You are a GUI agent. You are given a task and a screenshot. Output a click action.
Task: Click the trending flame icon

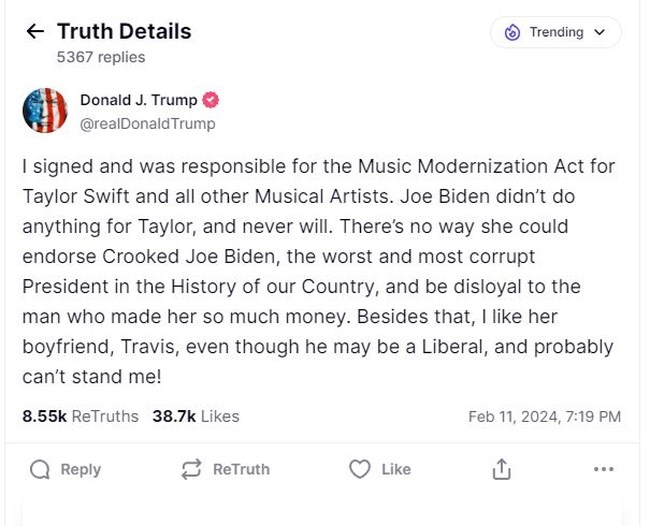[x=513, y=32]
